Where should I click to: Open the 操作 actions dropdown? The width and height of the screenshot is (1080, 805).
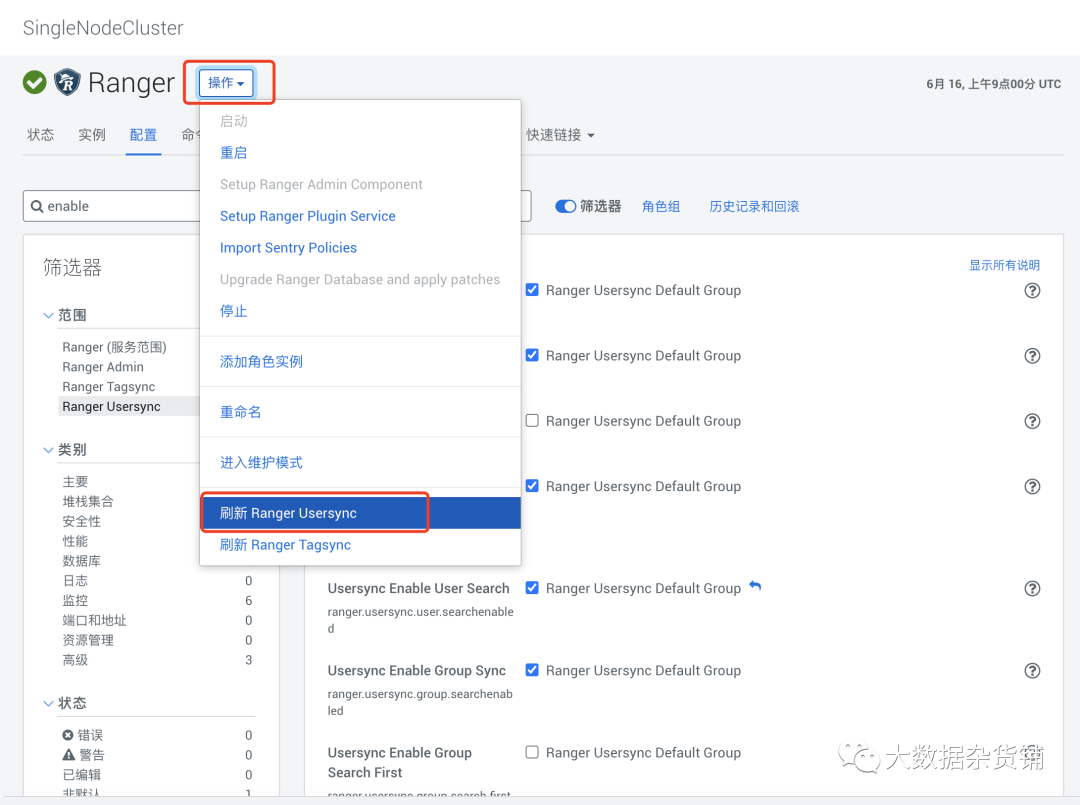226,83
